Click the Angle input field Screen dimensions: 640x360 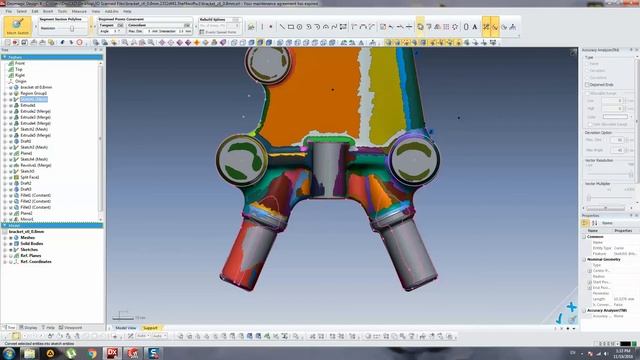pyautogui.click(x=116, y=31)
